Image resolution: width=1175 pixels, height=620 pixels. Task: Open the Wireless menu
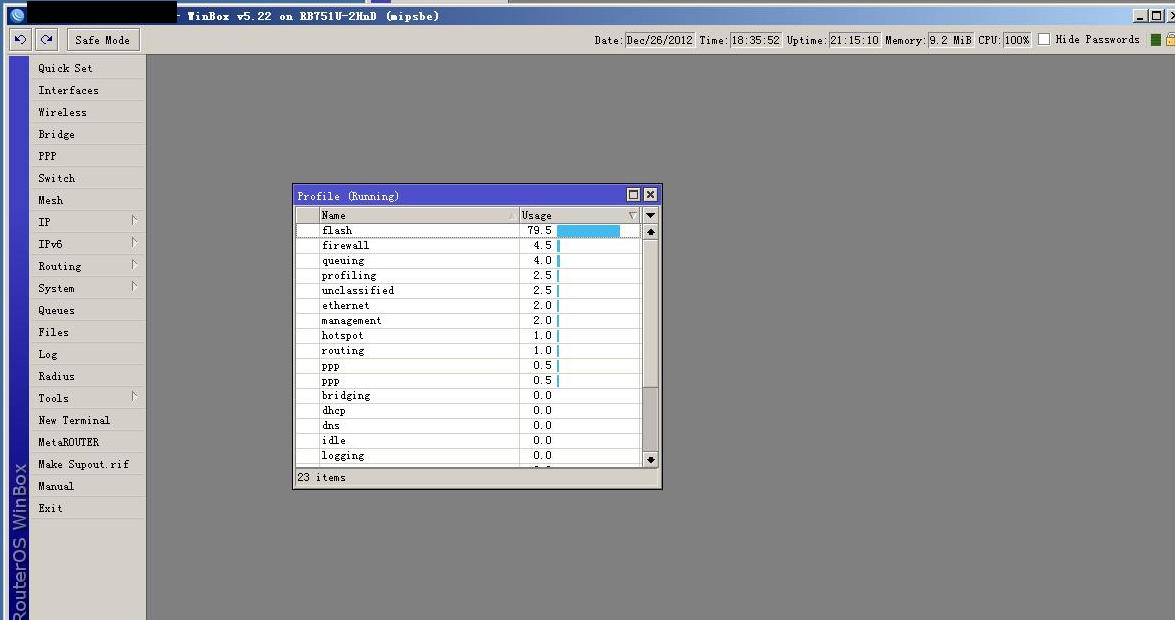tap(87, 112)
